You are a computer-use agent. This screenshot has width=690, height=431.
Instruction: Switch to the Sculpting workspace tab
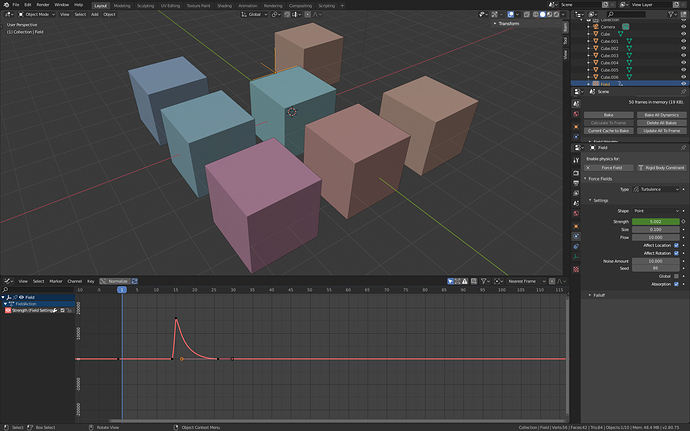pyautogui.click(x=145, y=6)
